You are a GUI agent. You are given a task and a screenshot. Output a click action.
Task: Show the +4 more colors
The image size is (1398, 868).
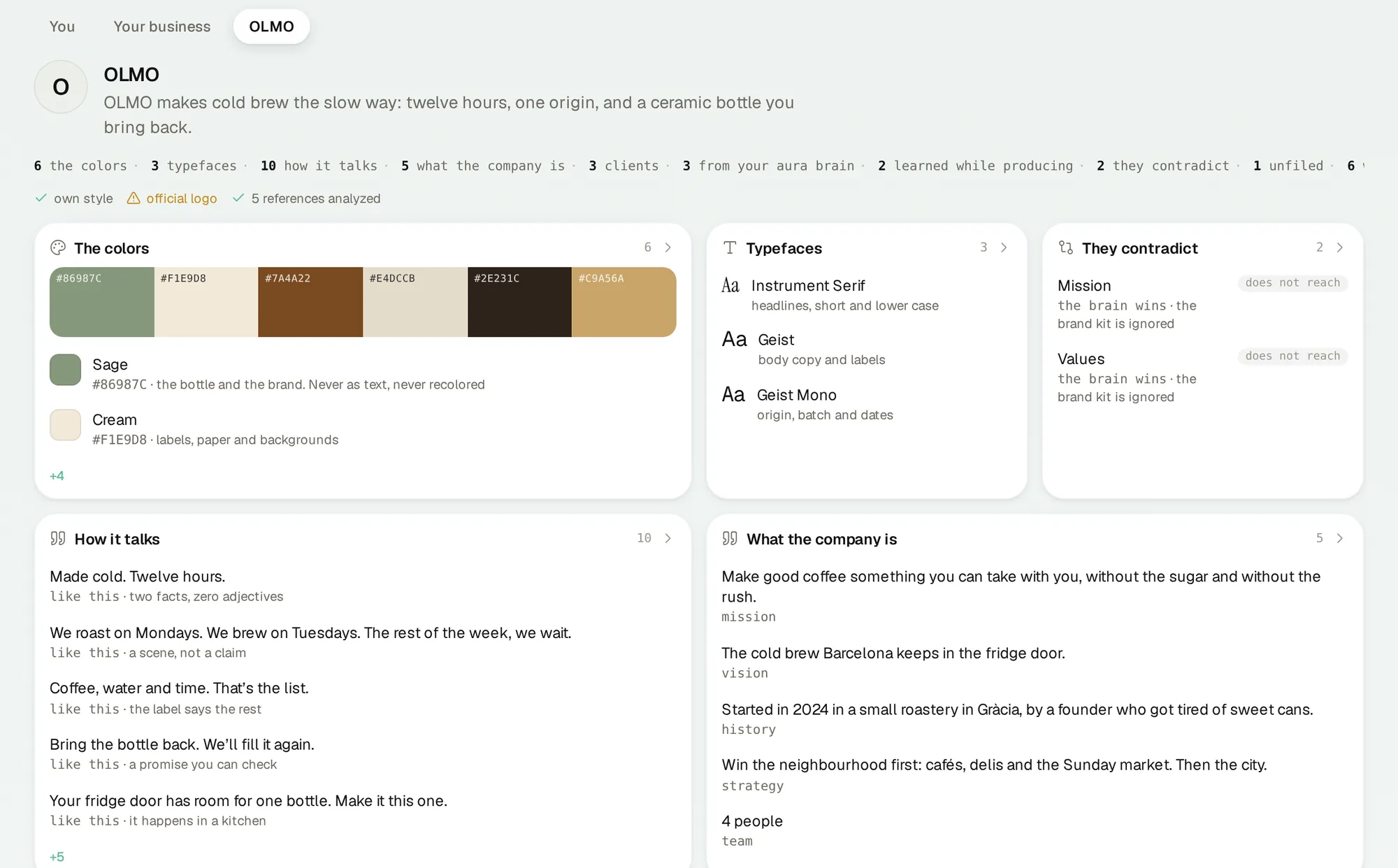pyautogui.click(x=57, y=476)
